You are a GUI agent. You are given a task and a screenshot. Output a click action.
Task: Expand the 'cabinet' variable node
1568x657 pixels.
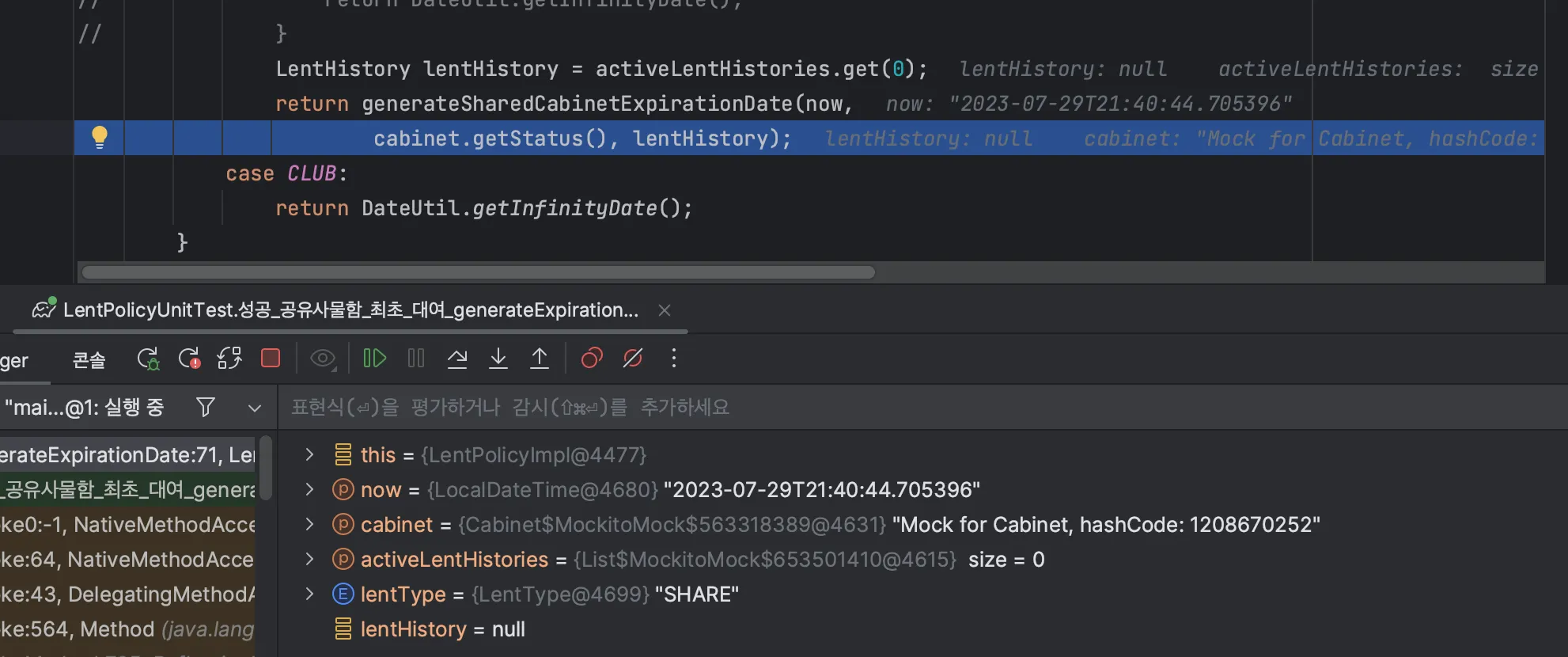309,525
